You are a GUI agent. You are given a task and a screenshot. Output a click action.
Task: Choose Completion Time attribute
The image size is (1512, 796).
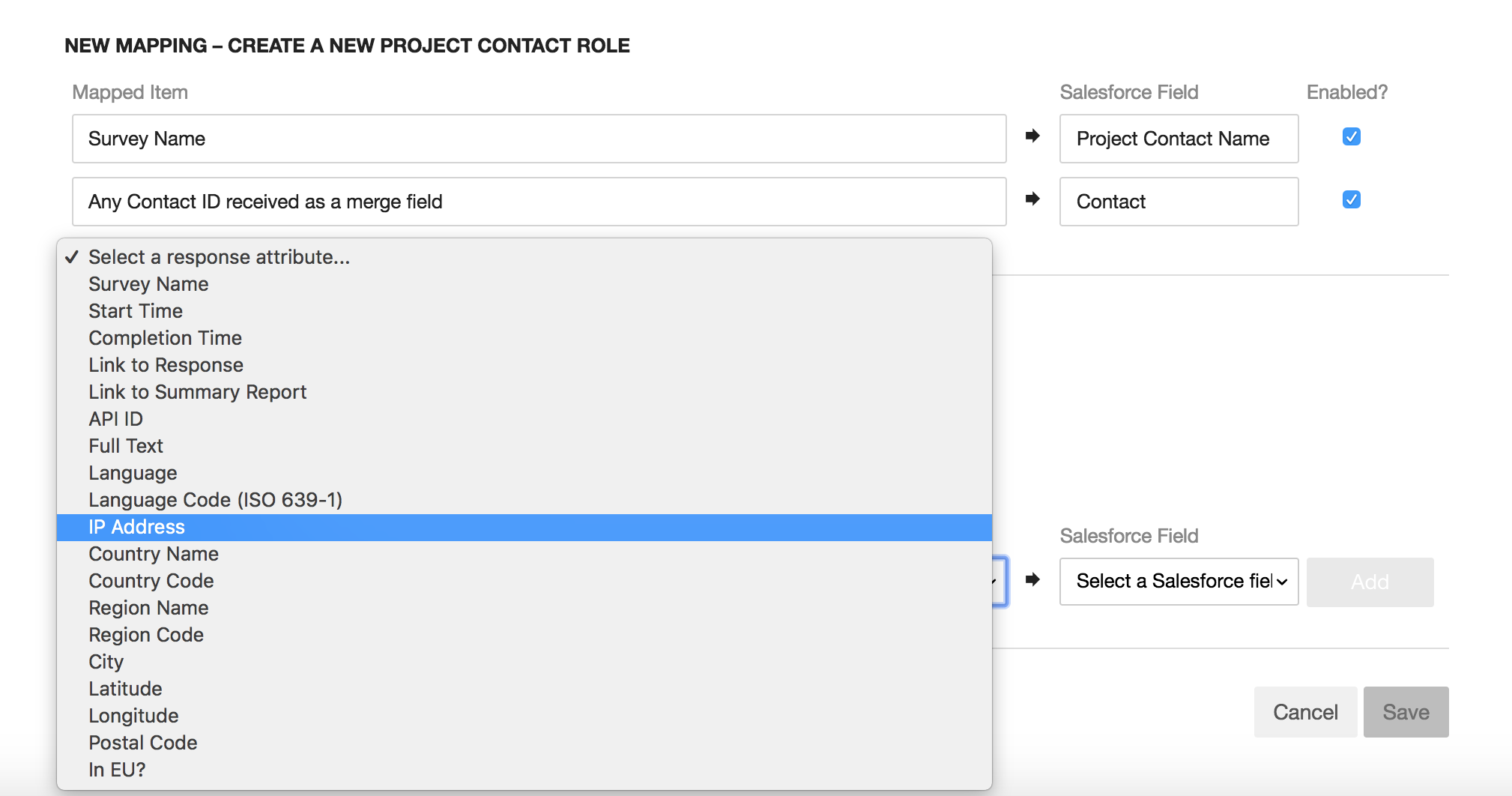tap(165, 338)
